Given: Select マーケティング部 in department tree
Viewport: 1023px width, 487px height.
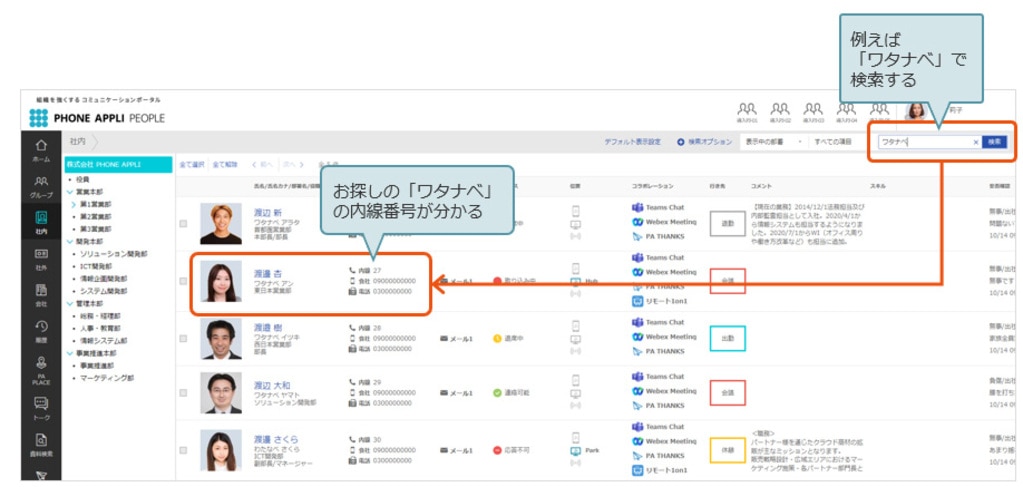Looking at the screenshot, I should coord(107,379).
